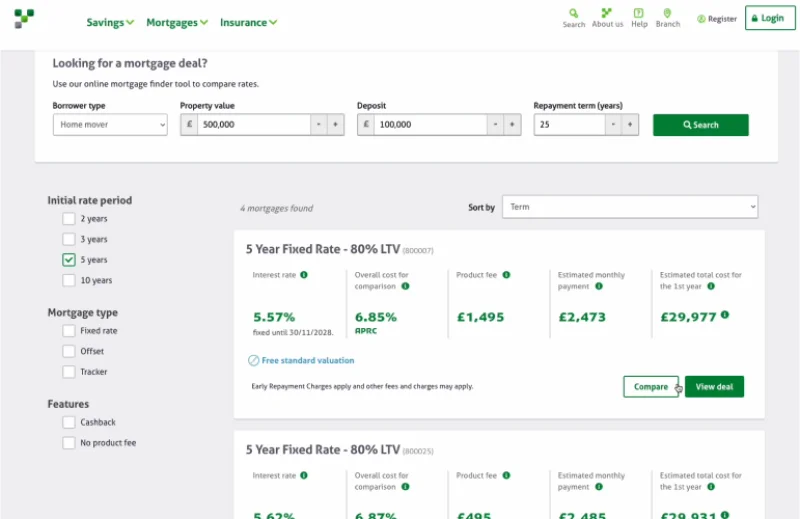Click the green Search button
This screenshot has width=800, height=519.
tap(701, 125)
